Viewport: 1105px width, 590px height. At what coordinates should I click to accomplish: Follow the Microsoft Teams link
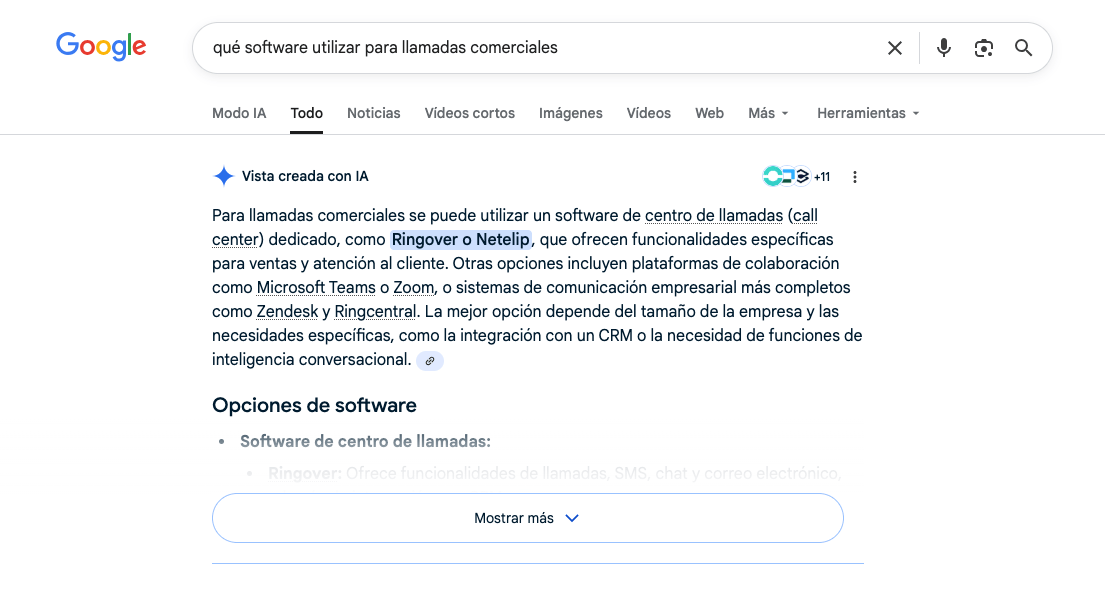316,287
